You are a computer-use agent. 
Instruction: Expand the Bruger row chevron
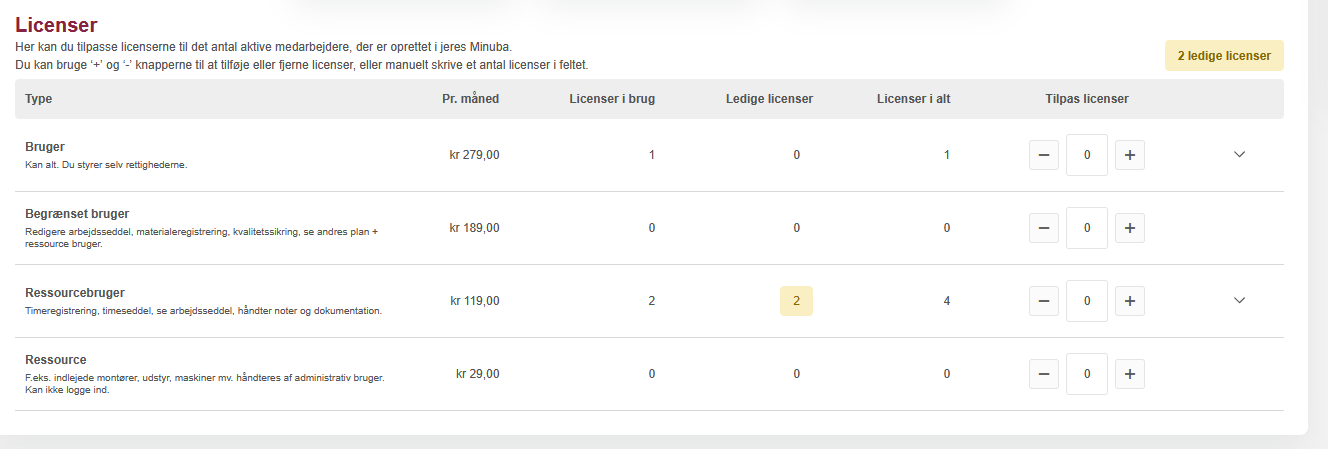[x=1240, y=155]
